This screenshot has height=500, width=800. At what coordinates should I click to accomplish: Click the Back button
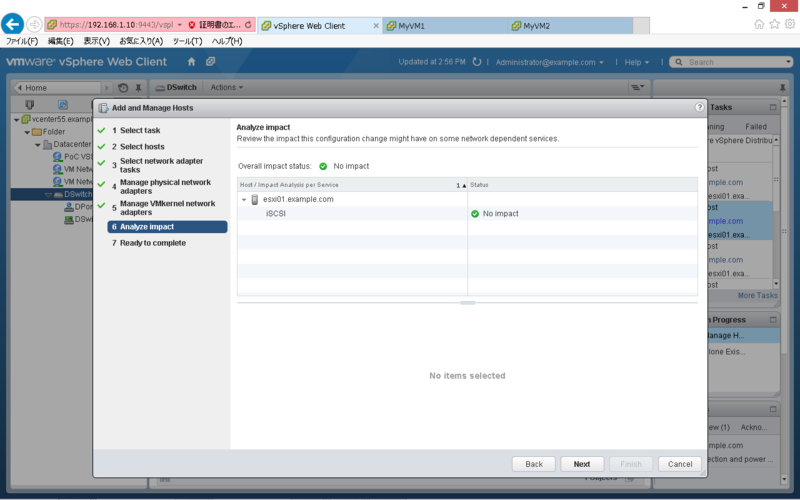(x=534, y=464)
